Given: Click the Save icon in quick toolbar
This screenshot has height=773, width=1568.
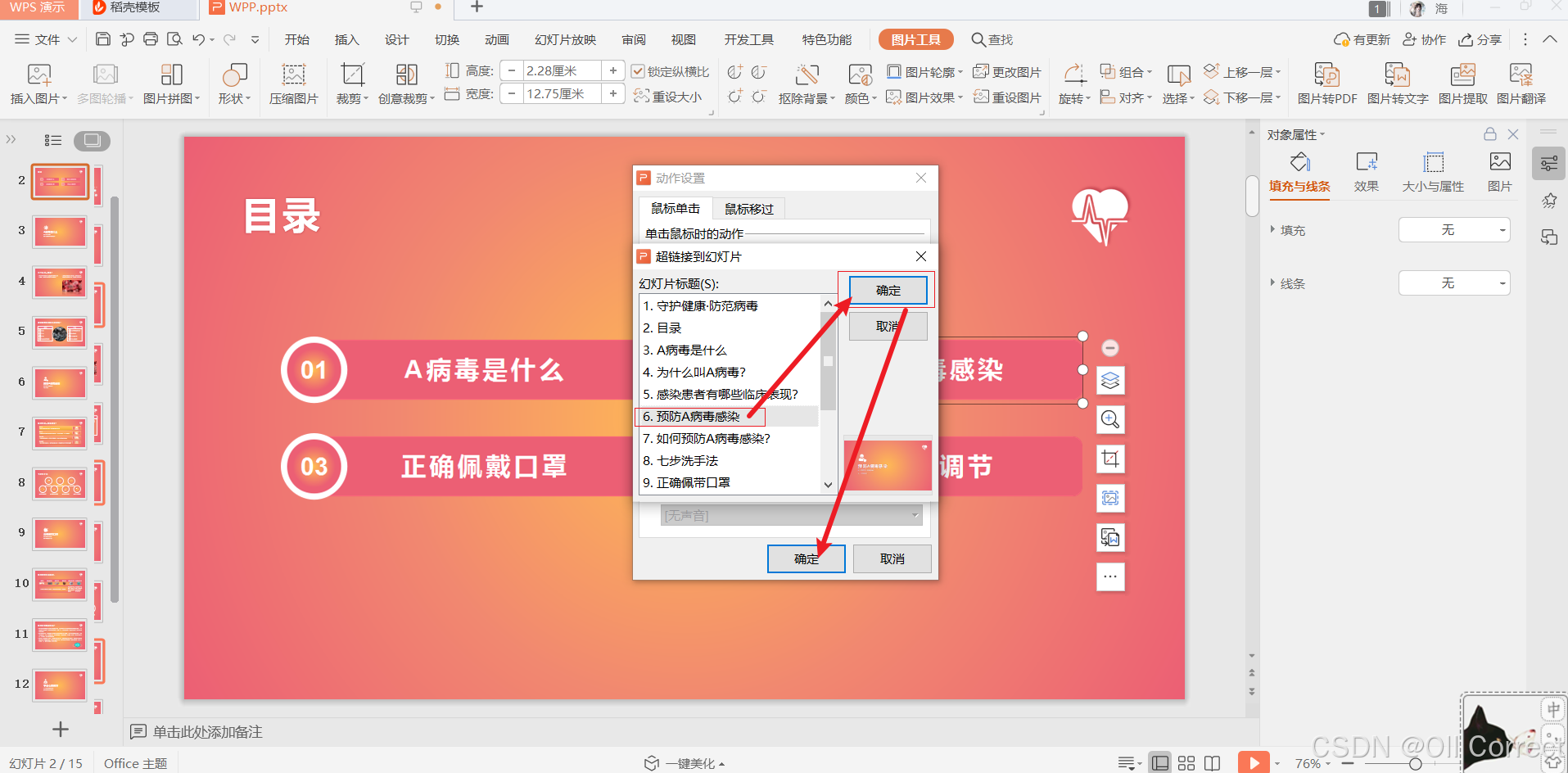Looking at the screenshot, I should (x=103, y=39).
